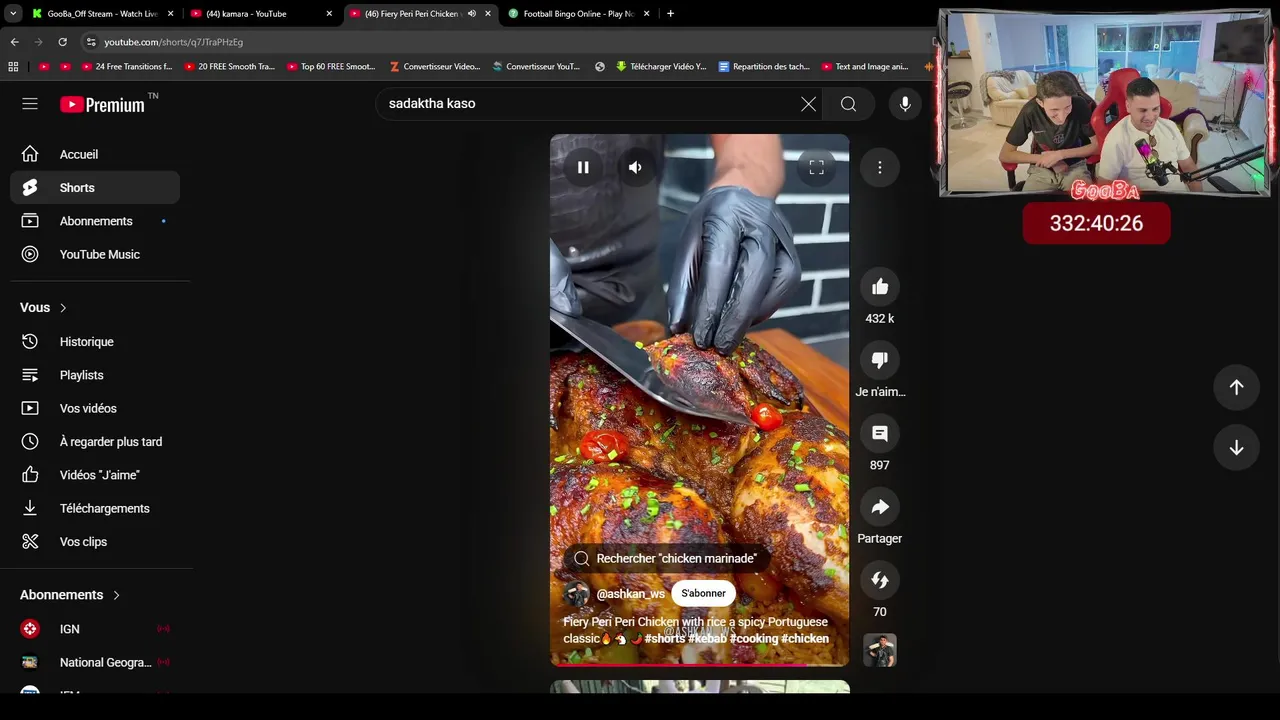Screen dimensions: 1280x720
Task: Mute the Short's volume
Action: tap(635, 168)
